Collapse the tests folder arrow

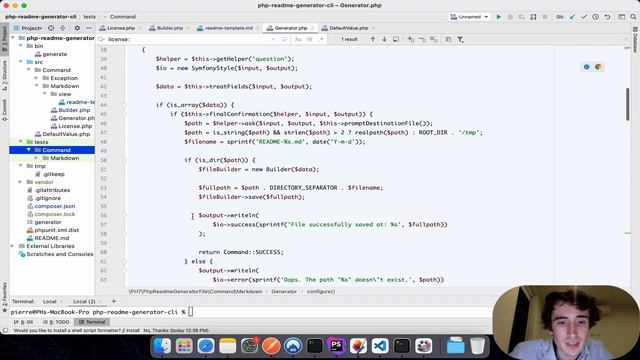[21, 142]
